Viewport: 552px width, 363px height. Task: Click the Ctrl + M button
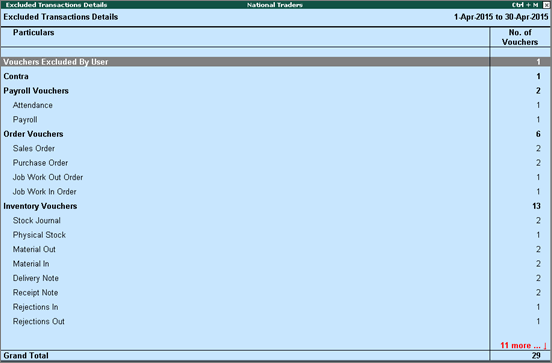pos(525,5)
